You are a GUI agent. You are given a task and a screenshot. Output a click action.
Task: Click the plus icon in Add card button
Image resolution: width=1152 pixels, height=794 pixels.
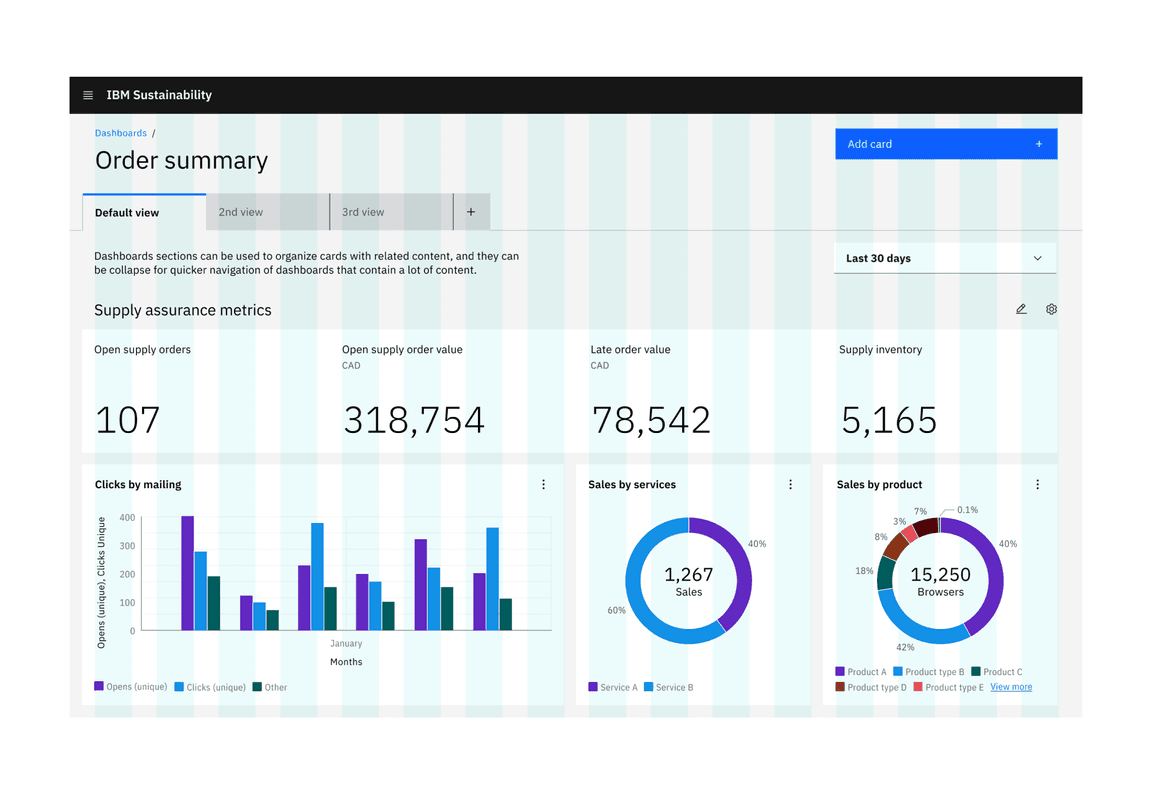1039,144
